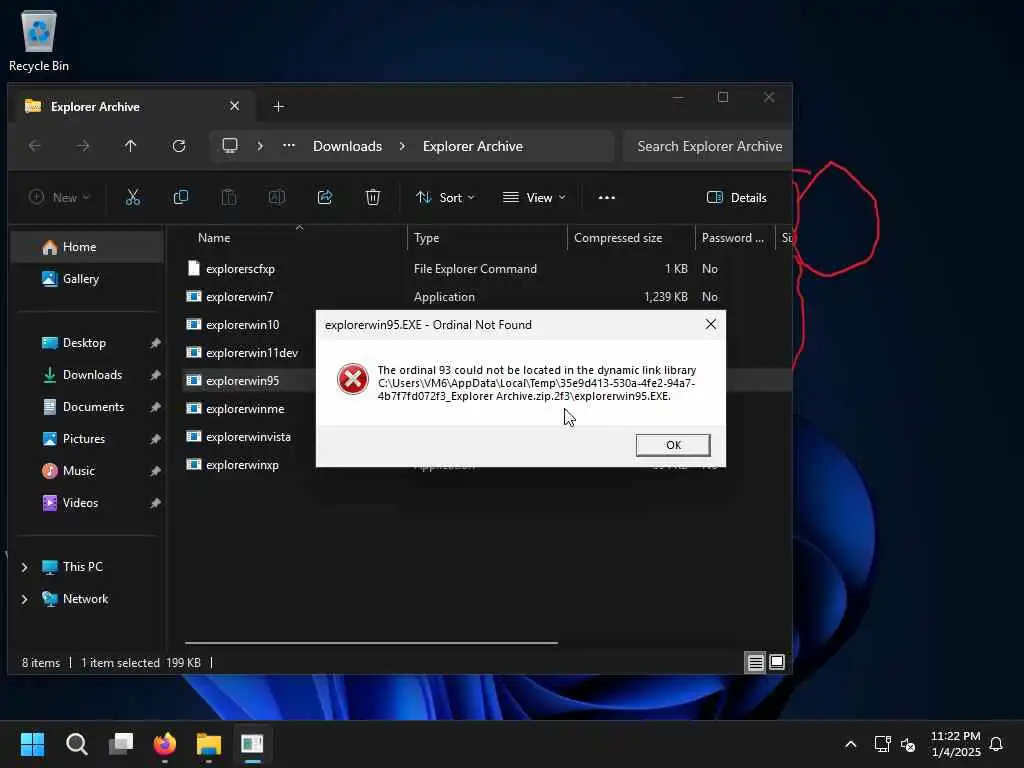Switch to large thumbnails view icon
Viewport: 1024px width, 768px height.
(x=776, y=662)
